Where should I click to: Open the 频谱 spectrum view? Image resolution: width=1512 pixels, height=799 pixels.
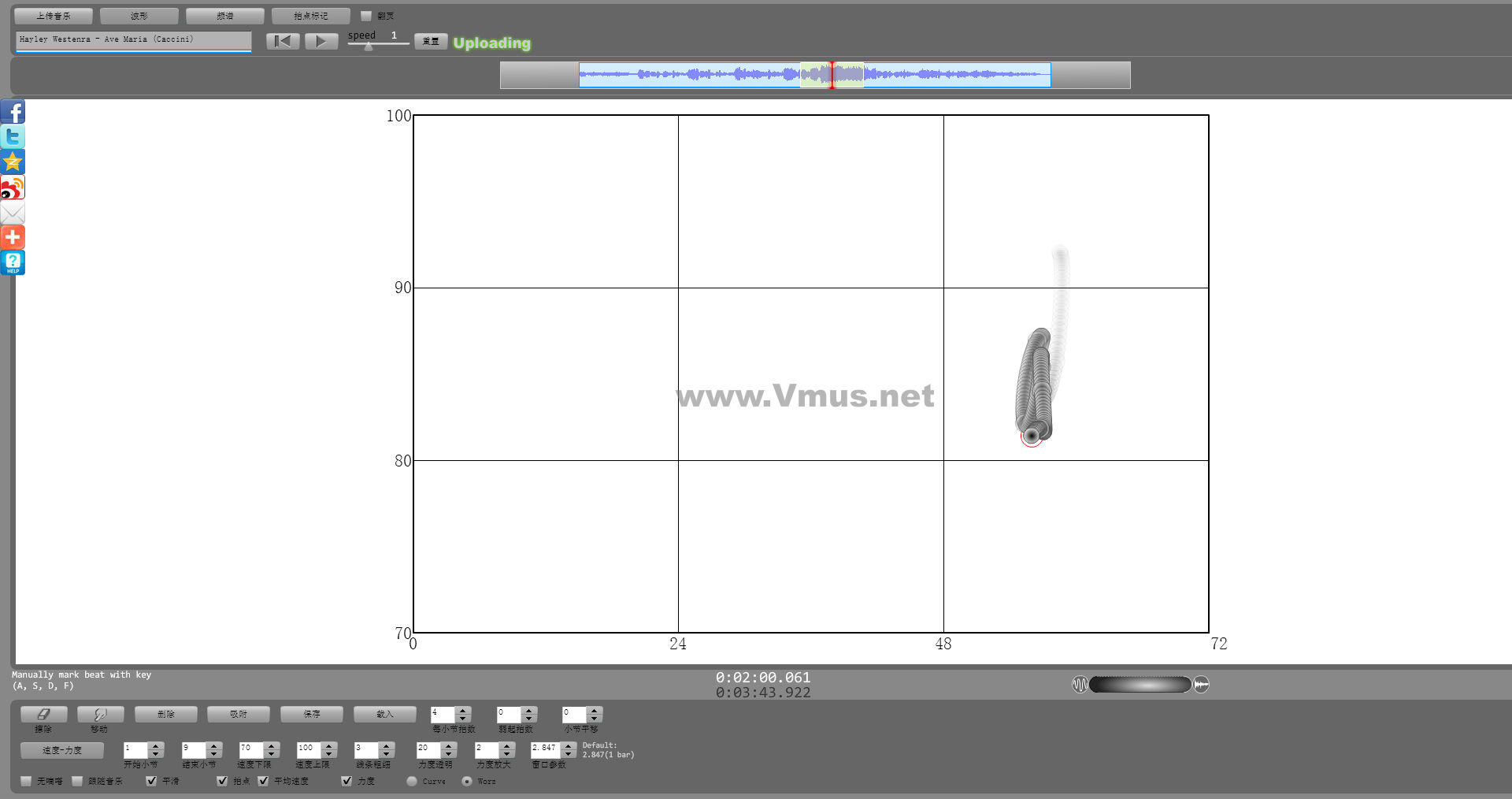[225, 16]
